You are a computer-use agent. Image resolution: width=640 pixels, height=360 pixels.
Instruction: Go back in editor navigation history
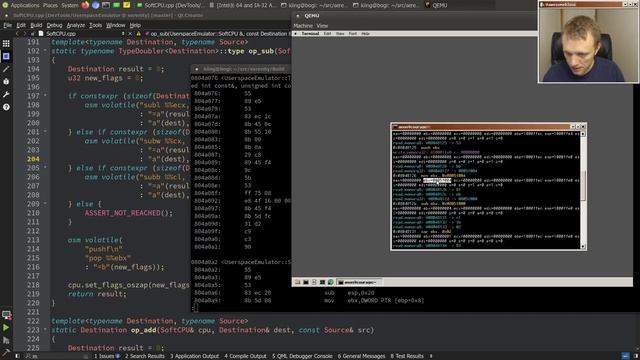click(17, 33)
